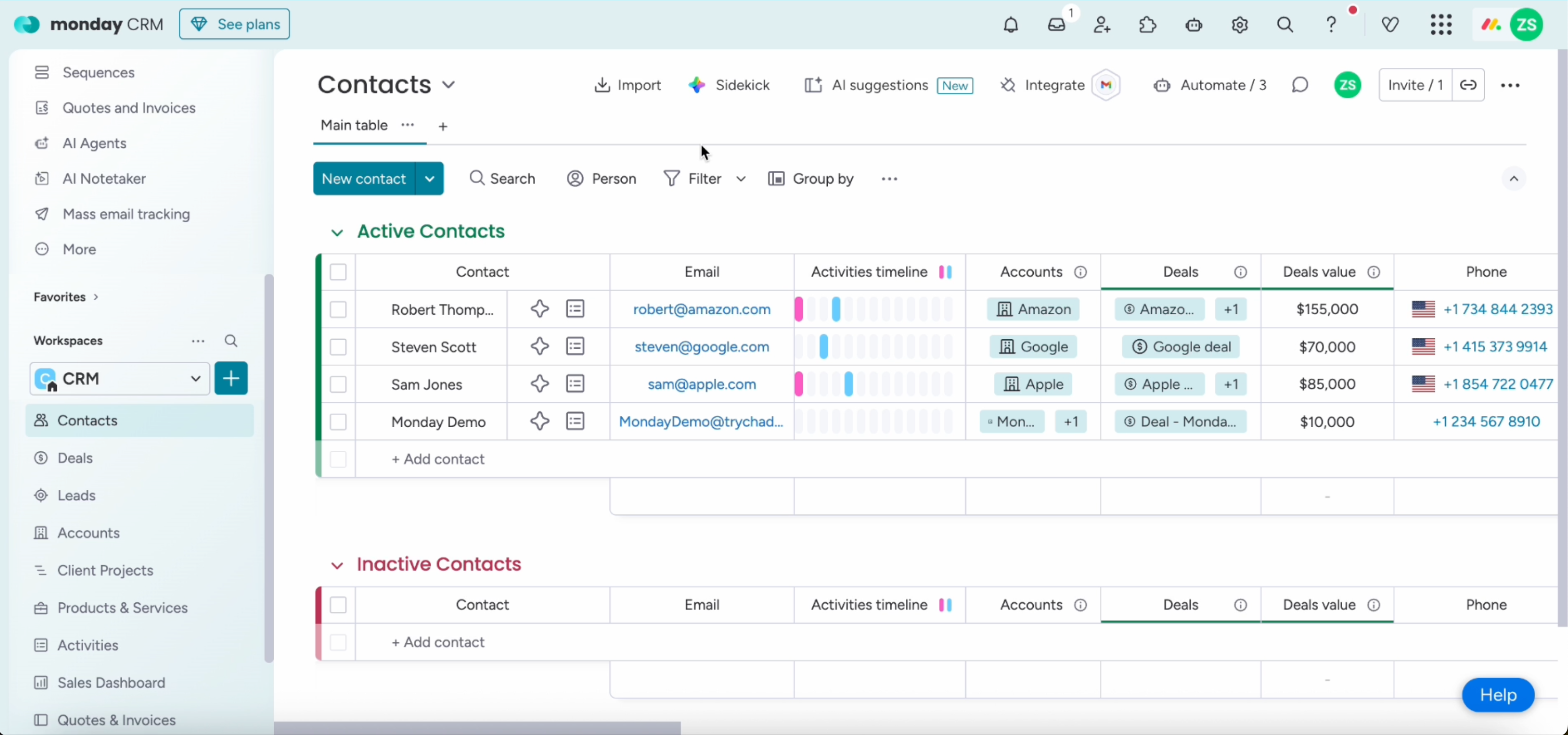Click + Add contact under Active Contacts
Screen dimensions: 1568x735
(438, 459)
